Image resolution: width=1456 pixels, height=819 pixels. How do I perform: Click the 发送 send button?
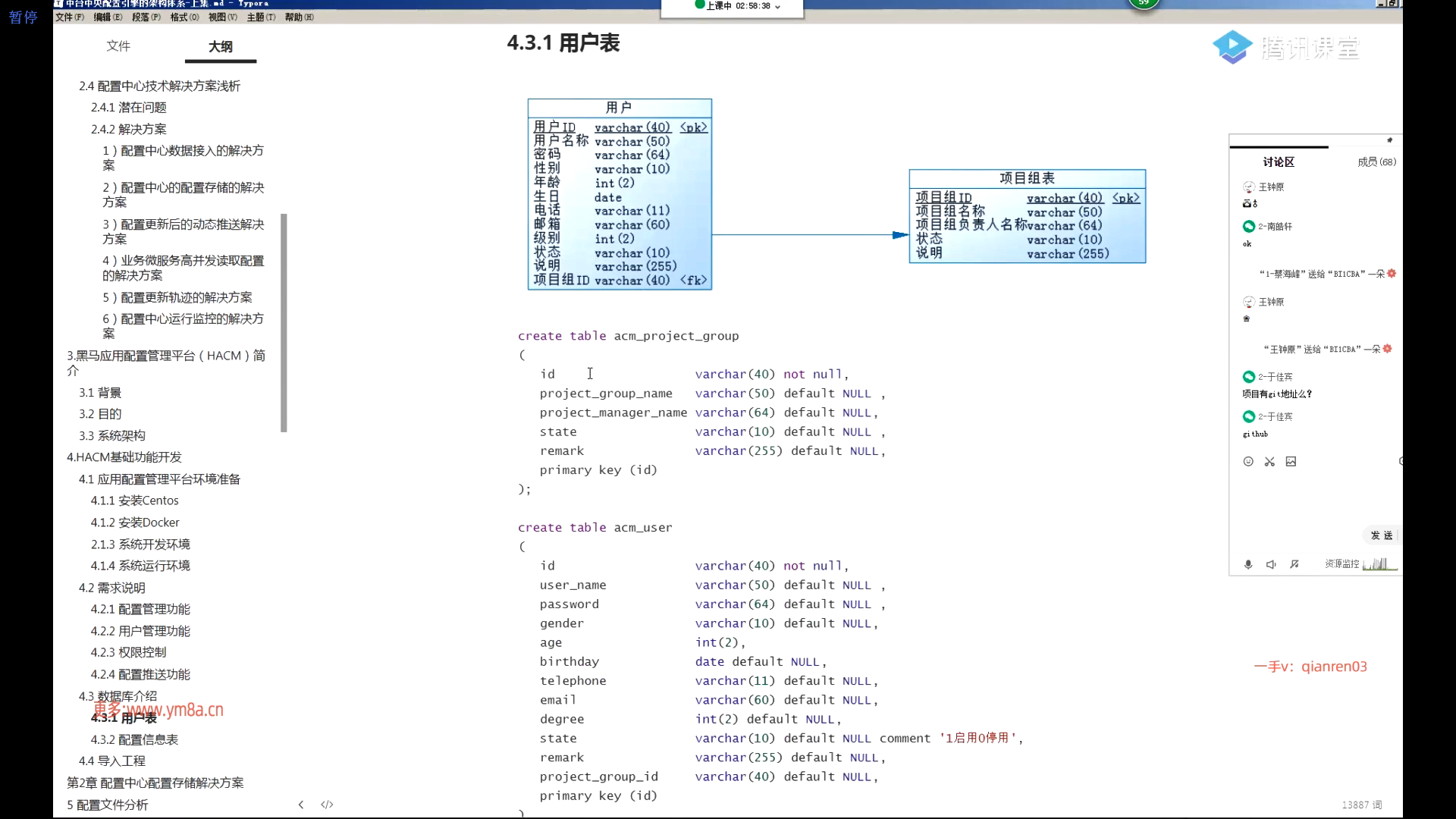click(x=1381, y=535)
